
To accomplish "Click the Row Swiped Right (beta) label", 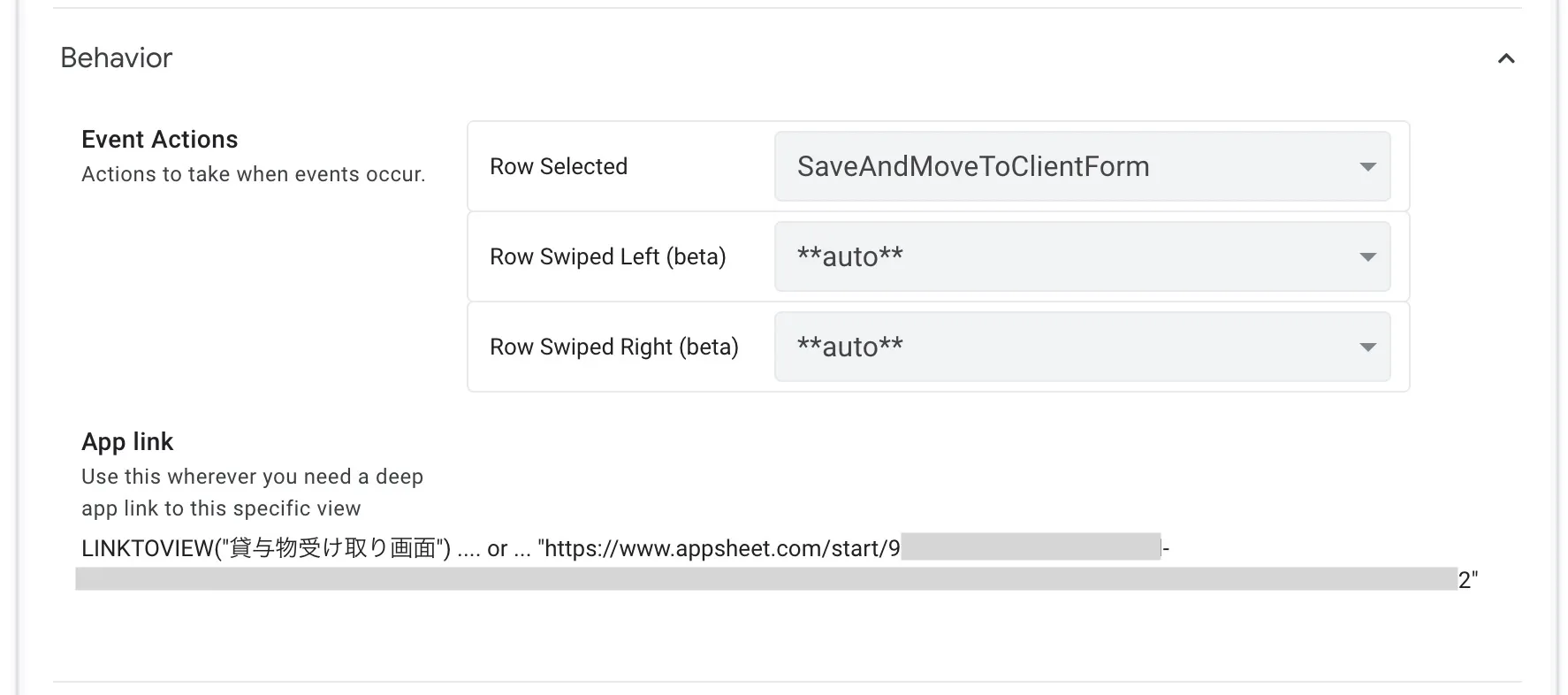I will pyautogui.click(x=613, y=347).
